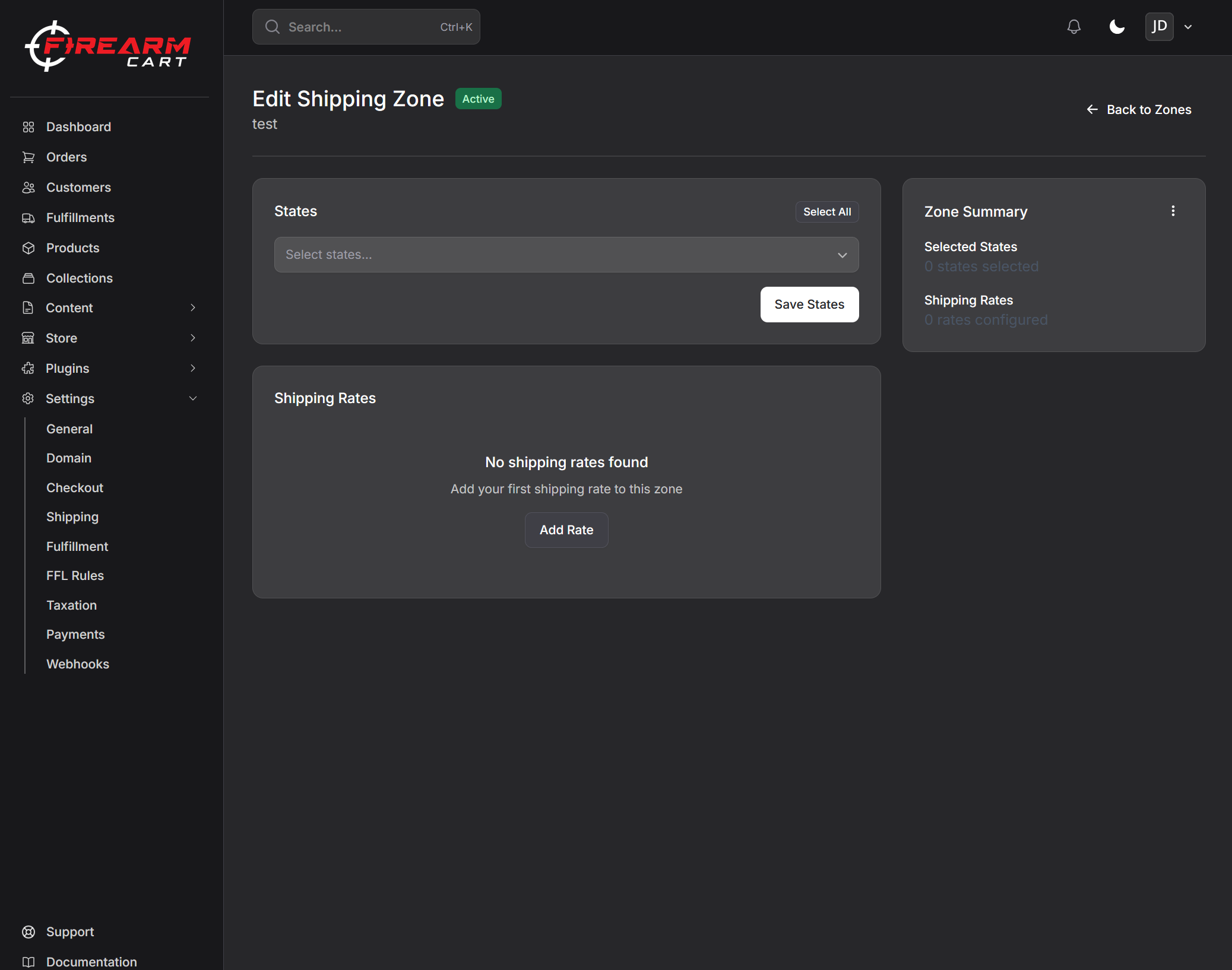
Task: Click the Plugins puzzle icon
Action: (x=28, y=368)
